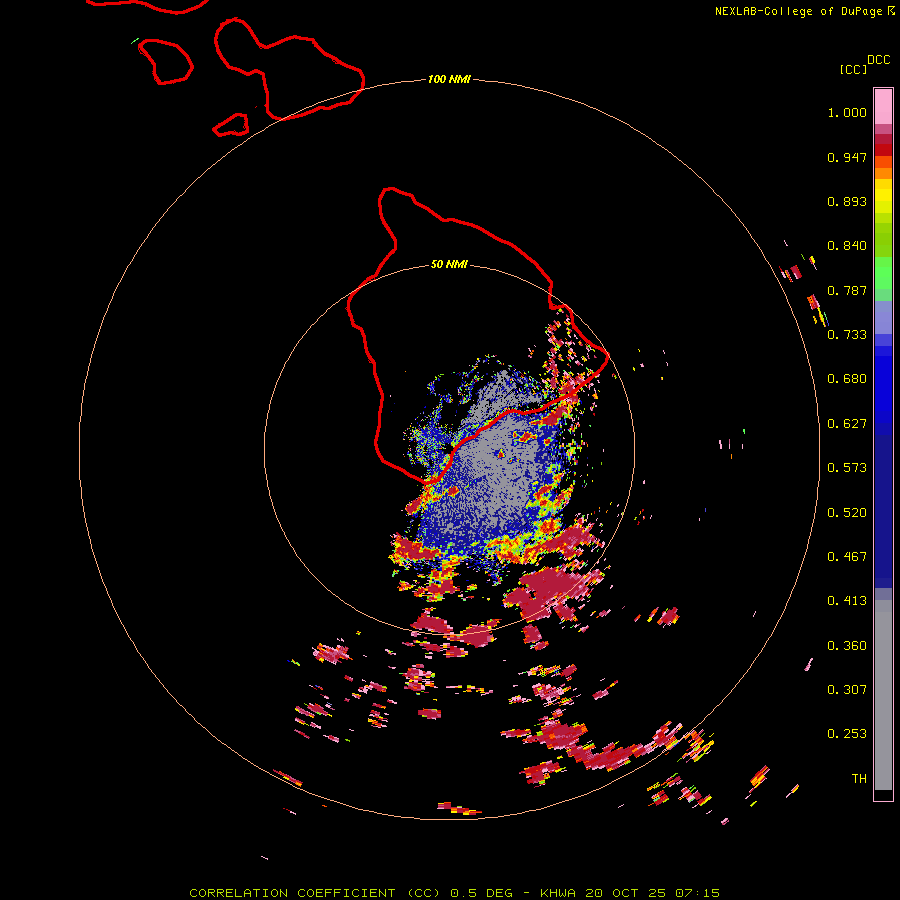Select the 0.573 scale value
The width and height of the screenshot is (900, 900).
click(847, 468)
